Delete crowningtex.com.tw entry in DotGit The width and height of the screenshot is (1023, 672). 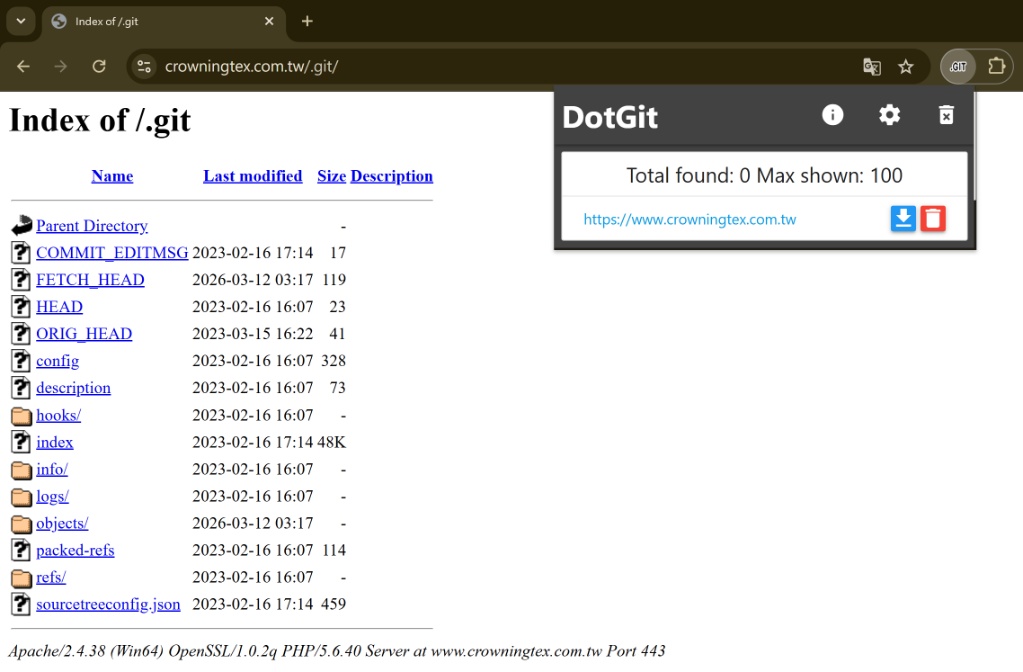[933, 219]
